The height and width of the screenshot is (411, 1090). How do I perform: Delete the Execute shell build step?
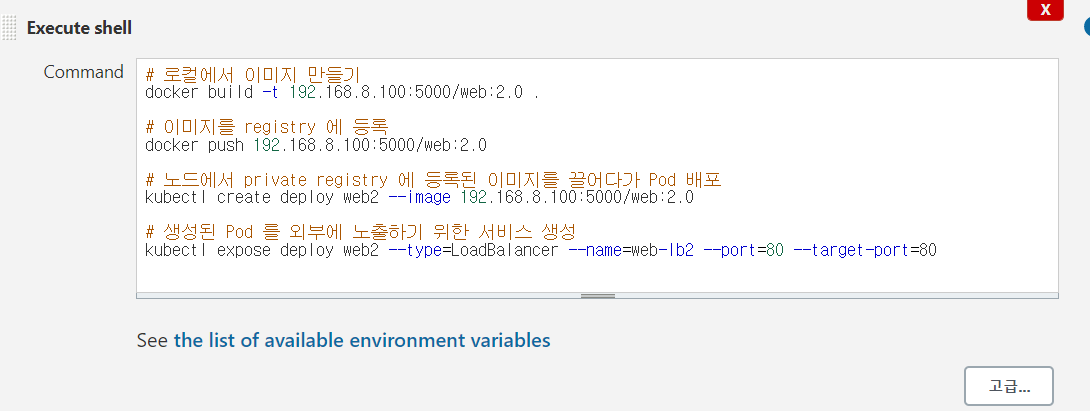(1045, 11)
